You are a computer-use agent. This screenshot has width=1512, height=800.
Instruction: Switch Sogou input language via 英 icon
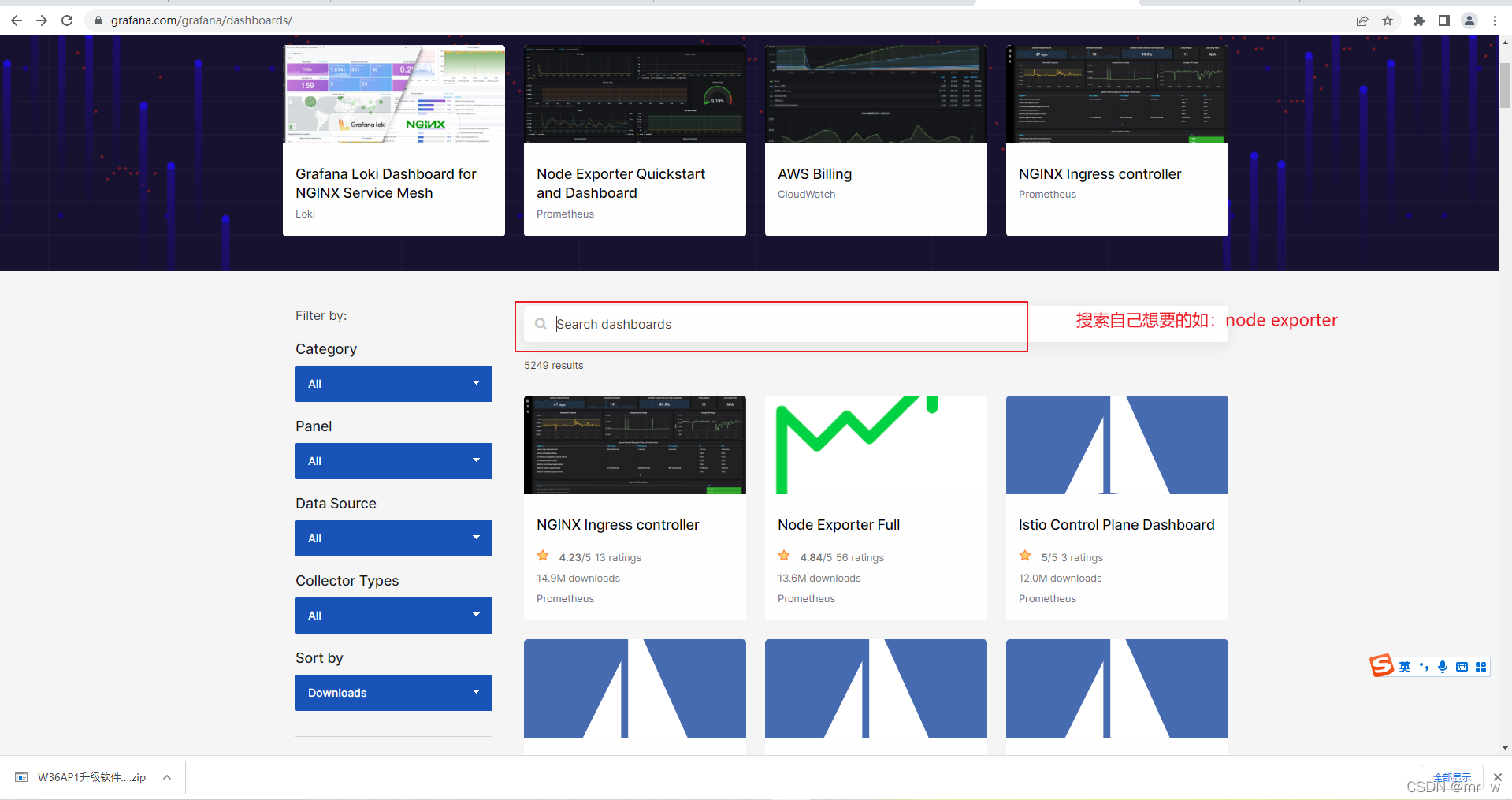[1405, 667]
